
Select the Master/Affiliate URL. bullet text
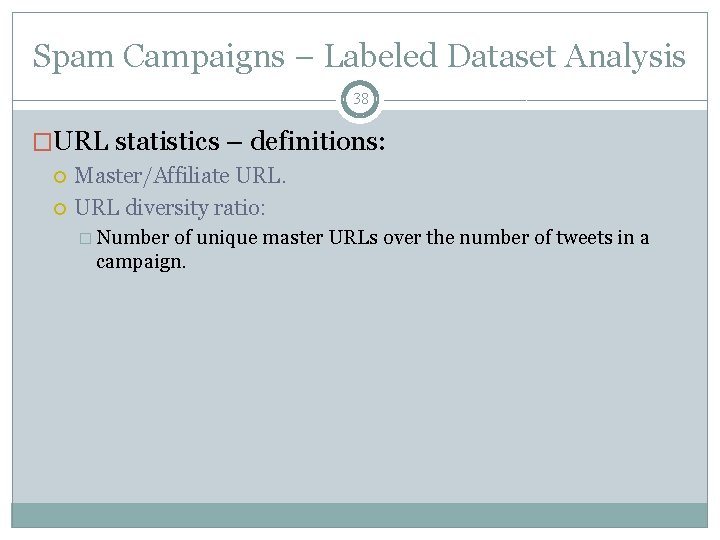point(180,175)
